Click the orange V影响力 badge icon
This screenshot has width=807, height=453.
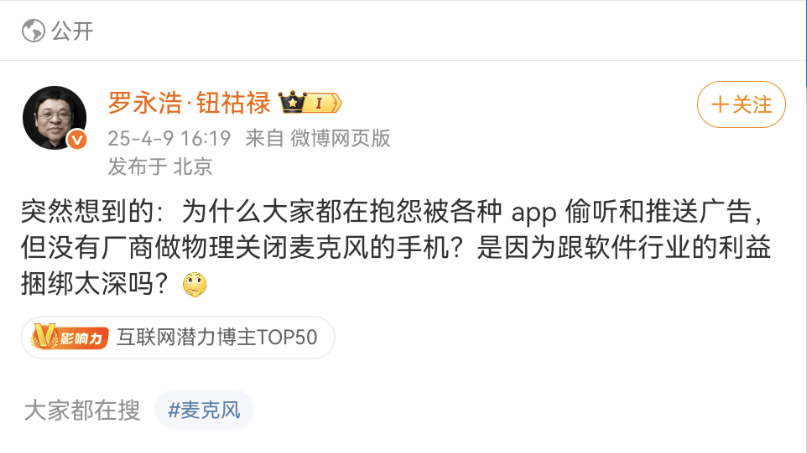coord(69,337)
